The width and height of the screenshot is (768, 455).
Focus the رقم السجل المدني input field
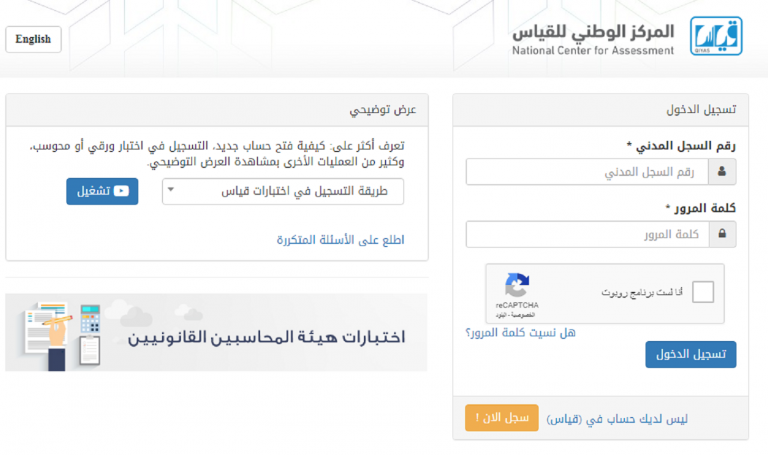pos(587,171)
